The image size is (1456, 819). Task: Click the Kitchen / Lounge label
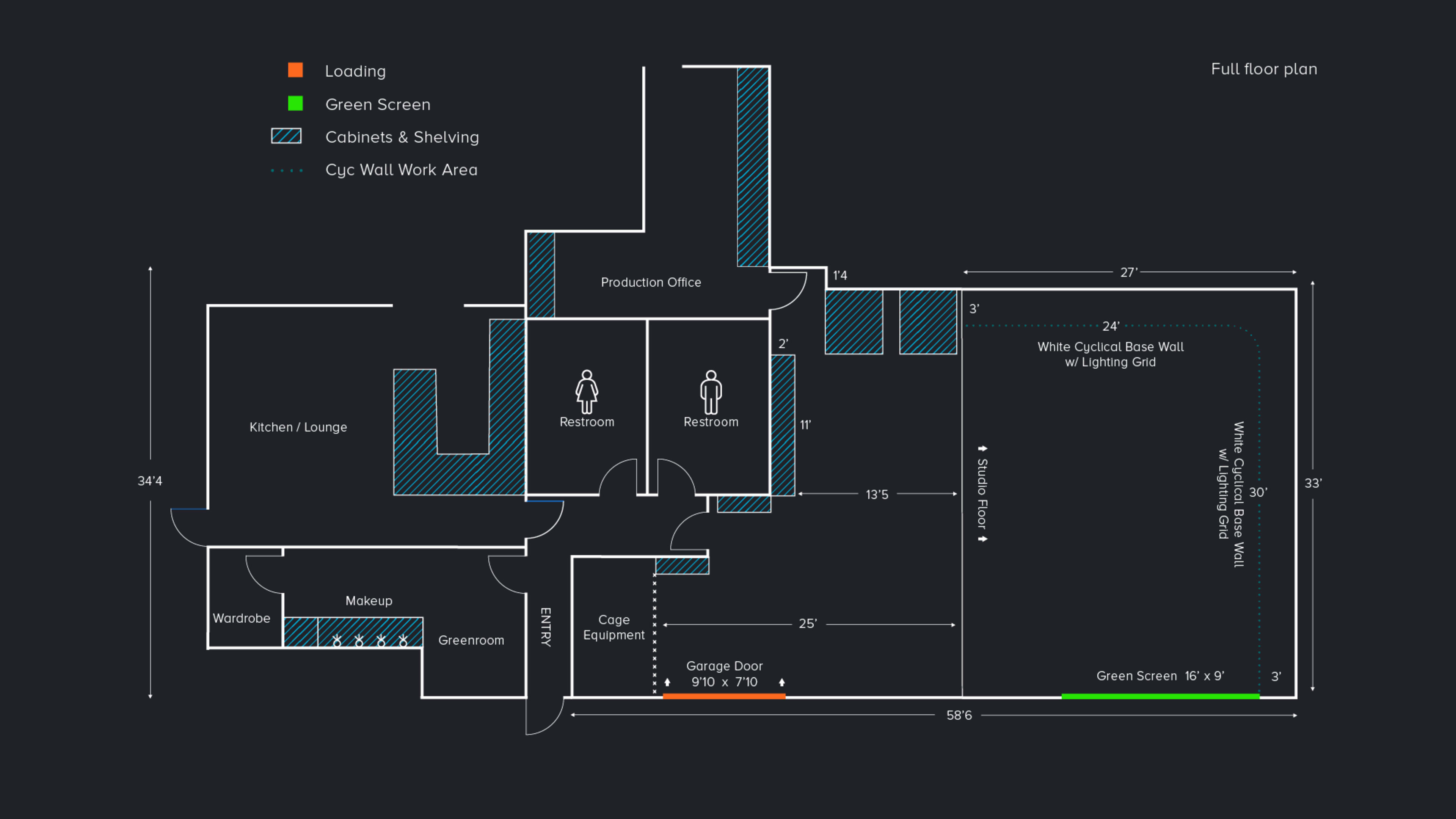(x=298, y=427)
